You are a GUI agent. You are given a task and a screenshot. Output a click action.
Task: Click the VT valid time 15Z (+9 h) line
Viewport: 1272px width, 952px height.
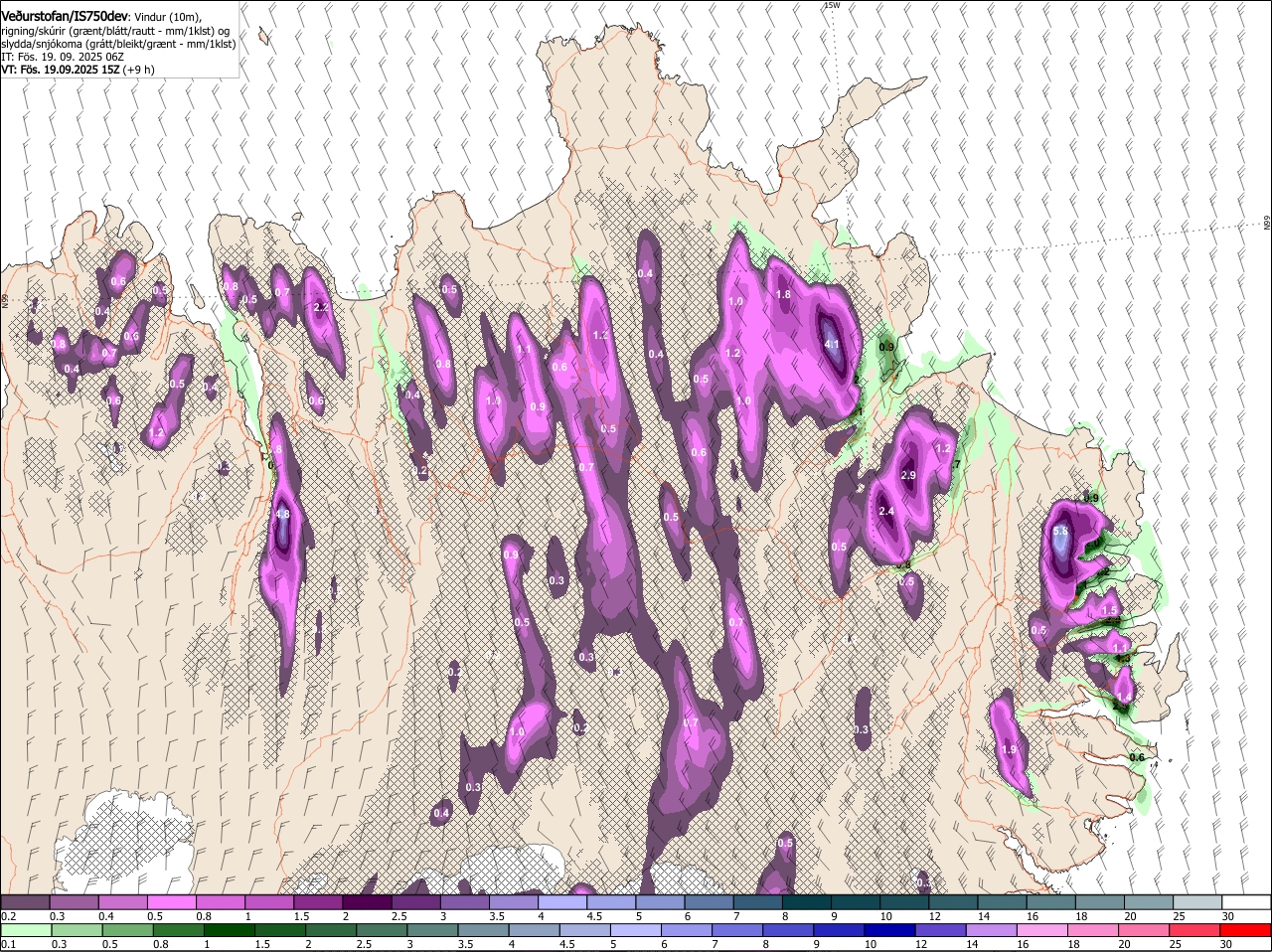coord(78,70)
